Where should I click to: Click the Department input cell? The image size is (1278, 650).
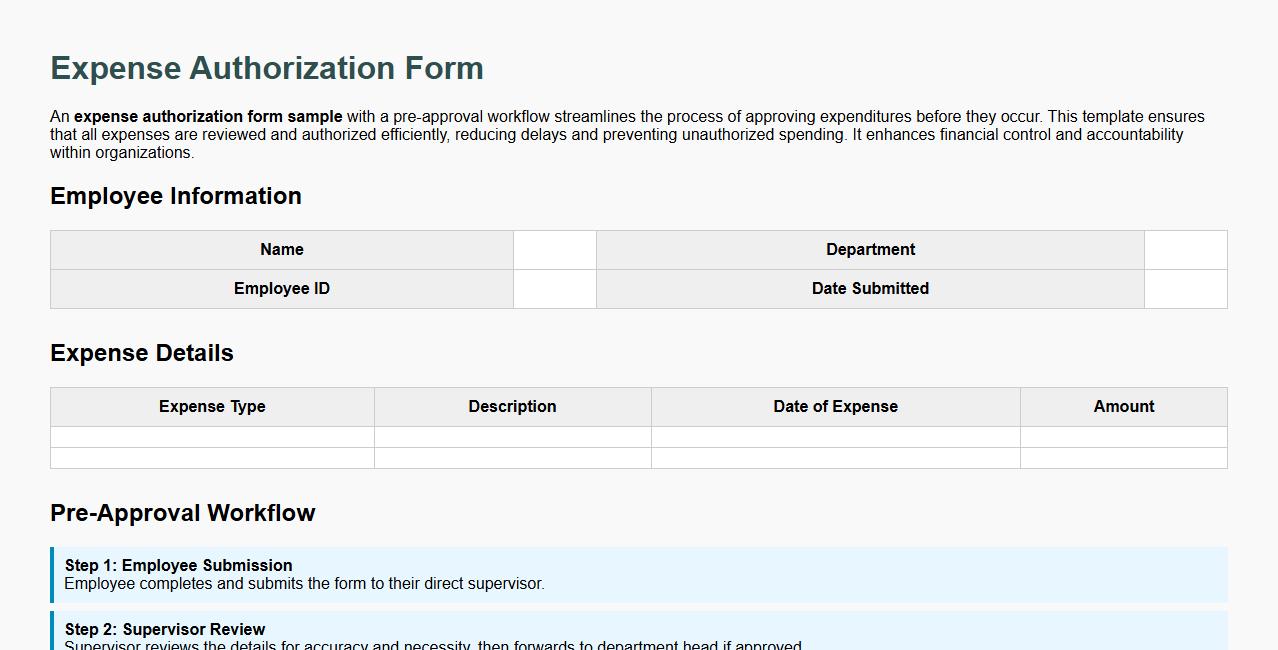(x=1185, y=249)
